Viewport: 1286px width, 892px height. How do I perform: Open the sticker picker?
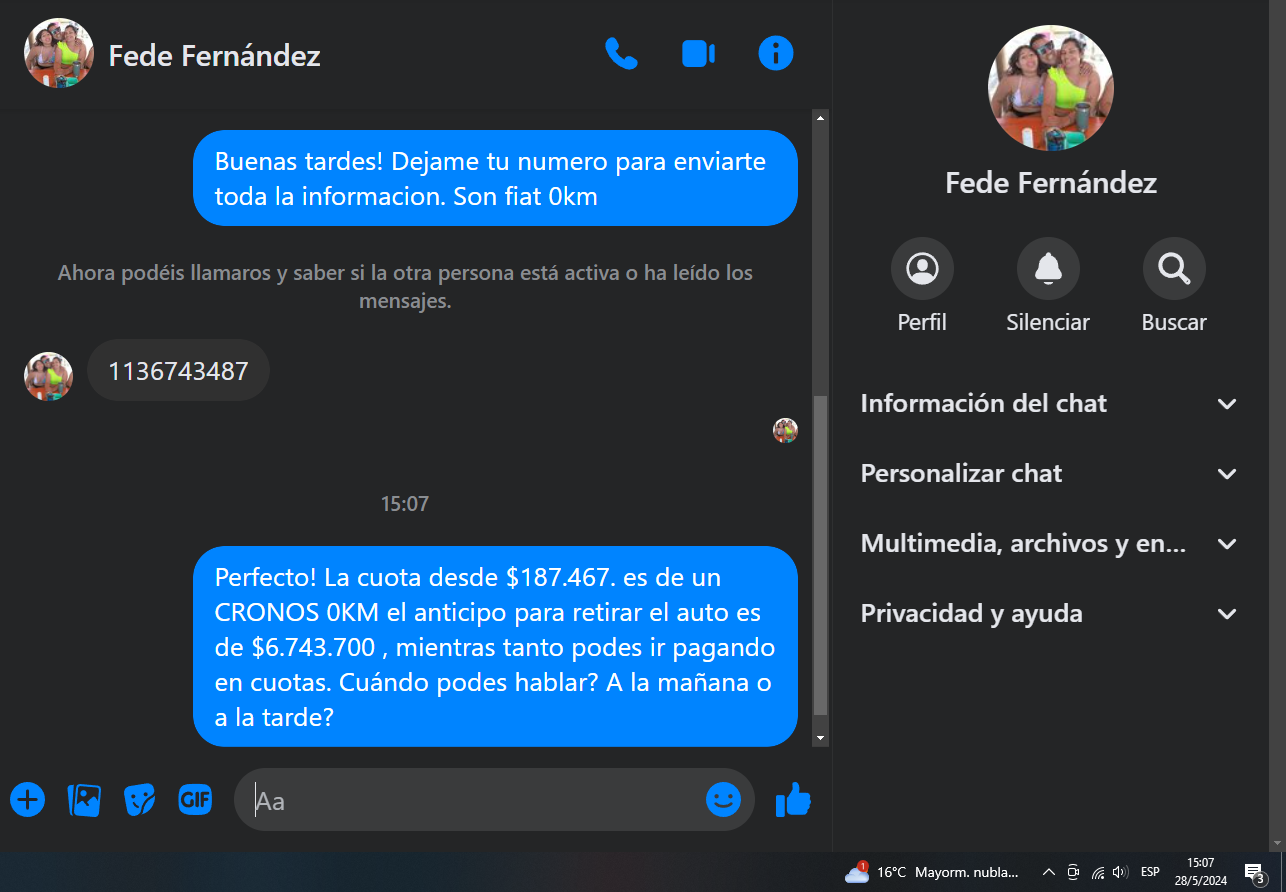pos(139,800)
